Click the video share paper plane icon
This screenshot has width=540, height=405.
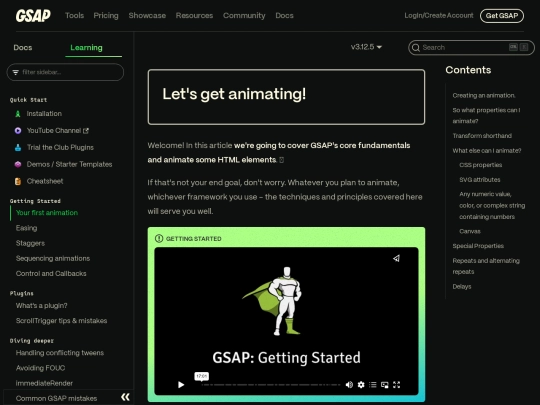coord(396,258)
